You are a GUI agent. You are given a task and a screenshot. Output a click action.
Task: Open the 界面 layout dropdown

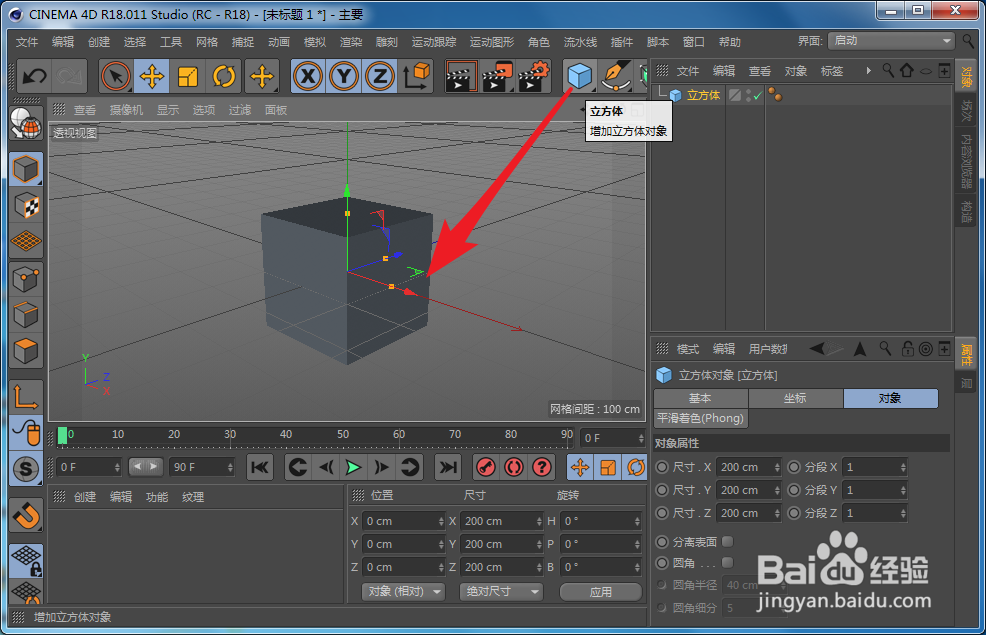pos(892,41)
